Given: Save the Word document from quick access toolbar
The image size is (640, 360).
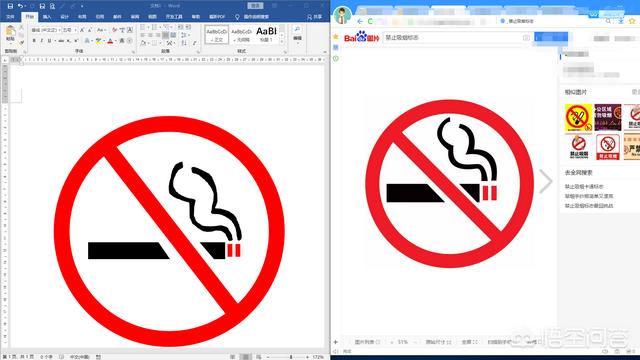Looking at the screenshot, I should click(10, 6).
